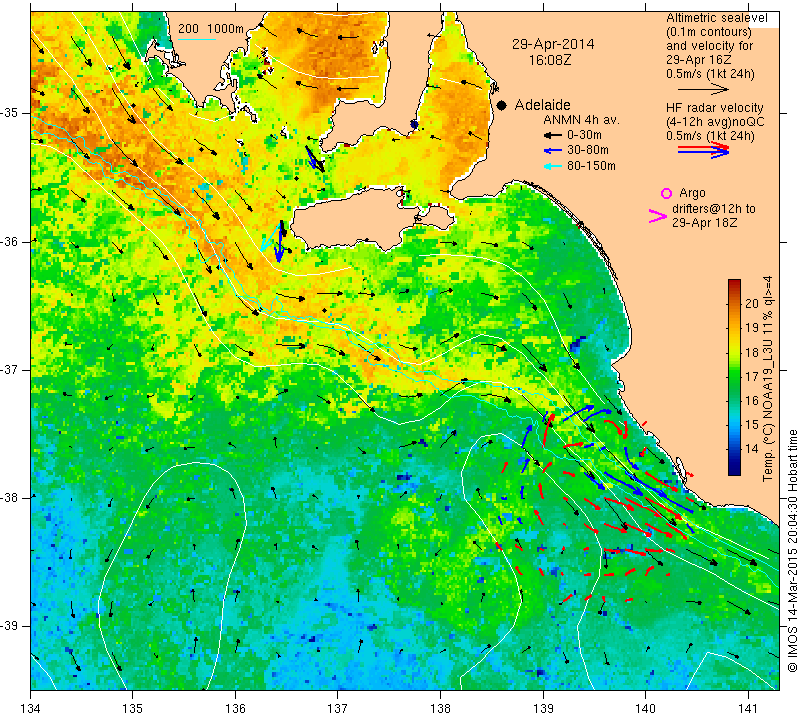Click the 'drifters@12h to' legend text

point(713,209)
